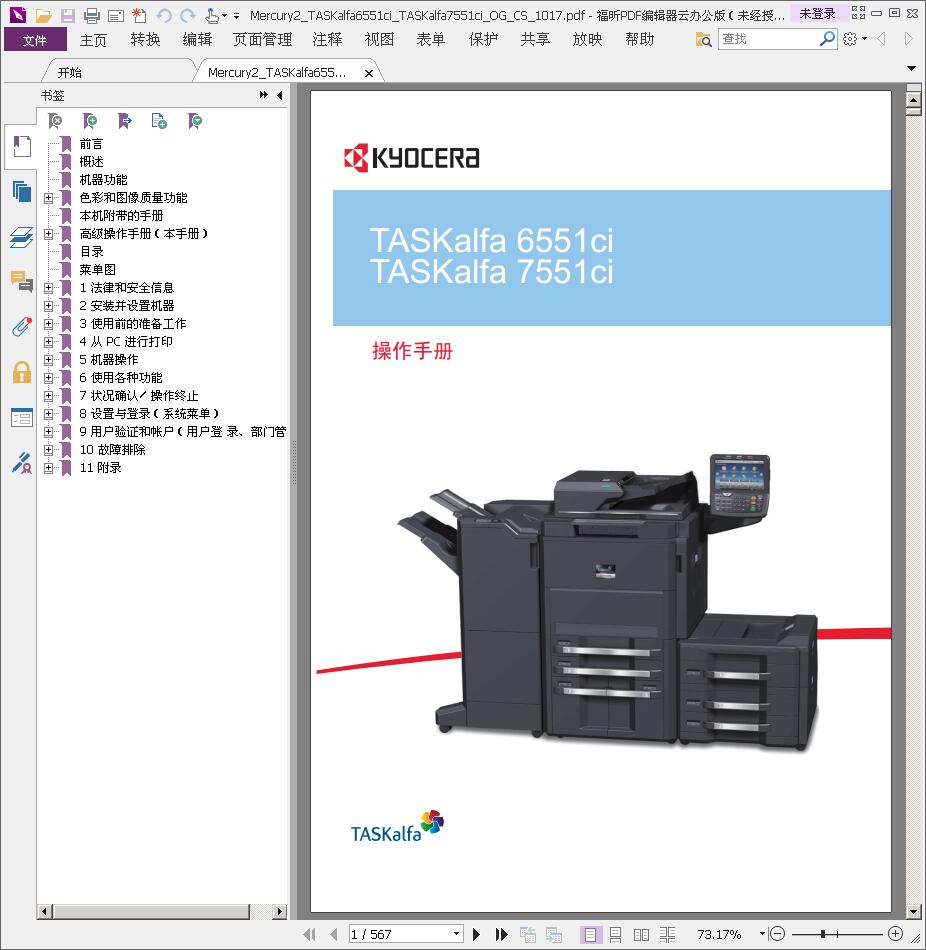Expand the 5 机器操作 bookmark
Image resolution: width=926 pixels, height=950 pixels.
click(48, 360)
